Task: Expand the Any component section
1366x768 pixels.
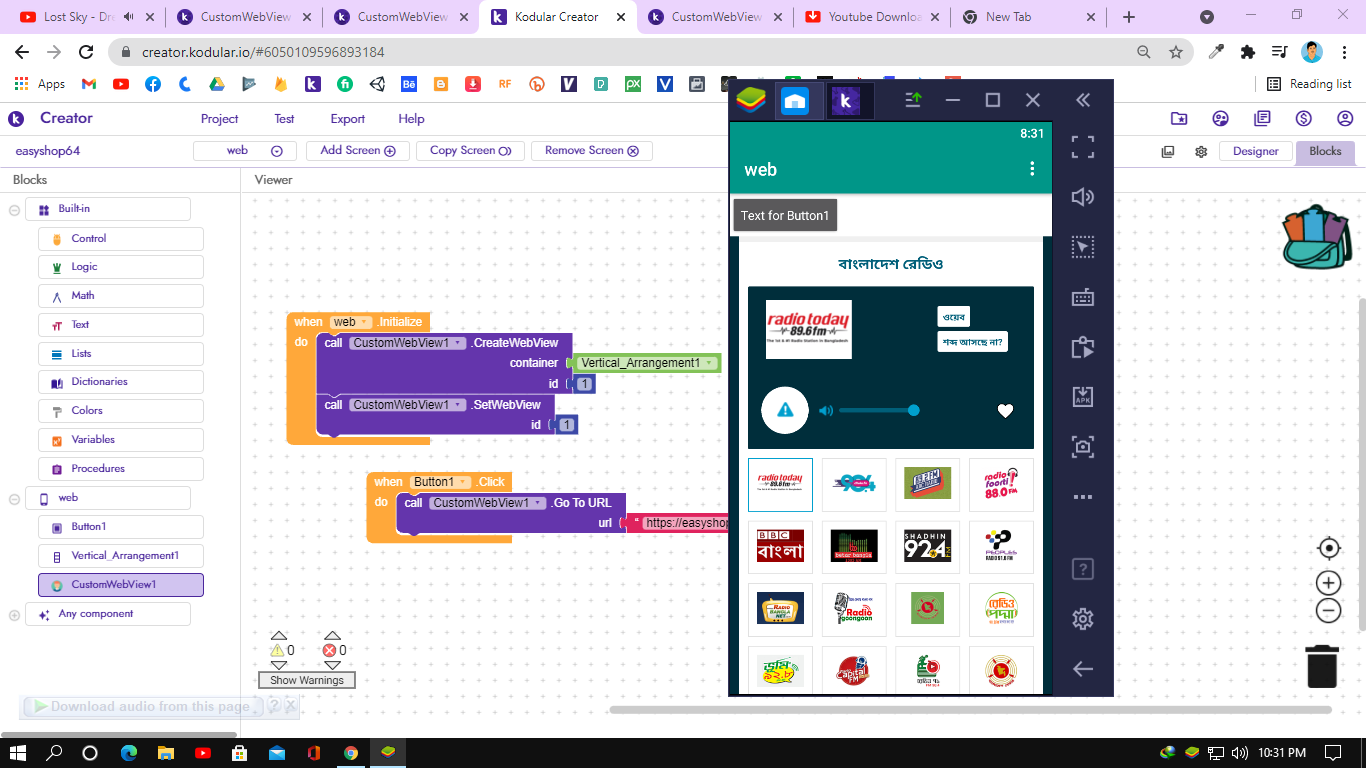Action: click(15, 615)
